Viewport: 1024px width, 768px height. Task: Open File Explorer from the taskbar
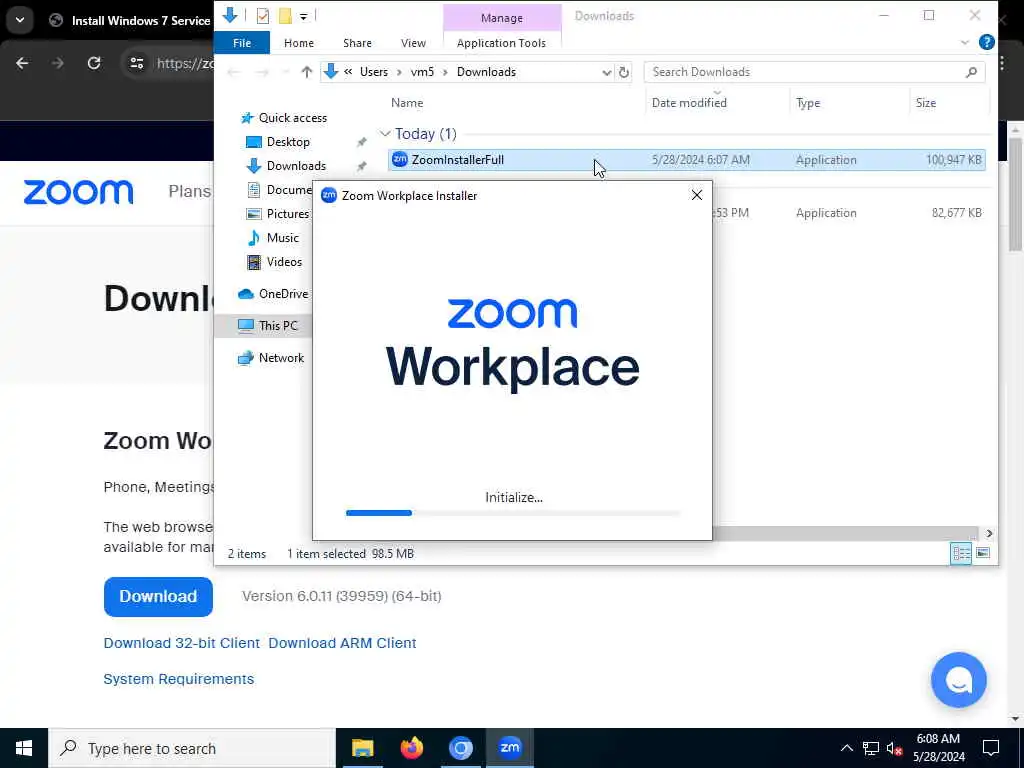[362, 748]
